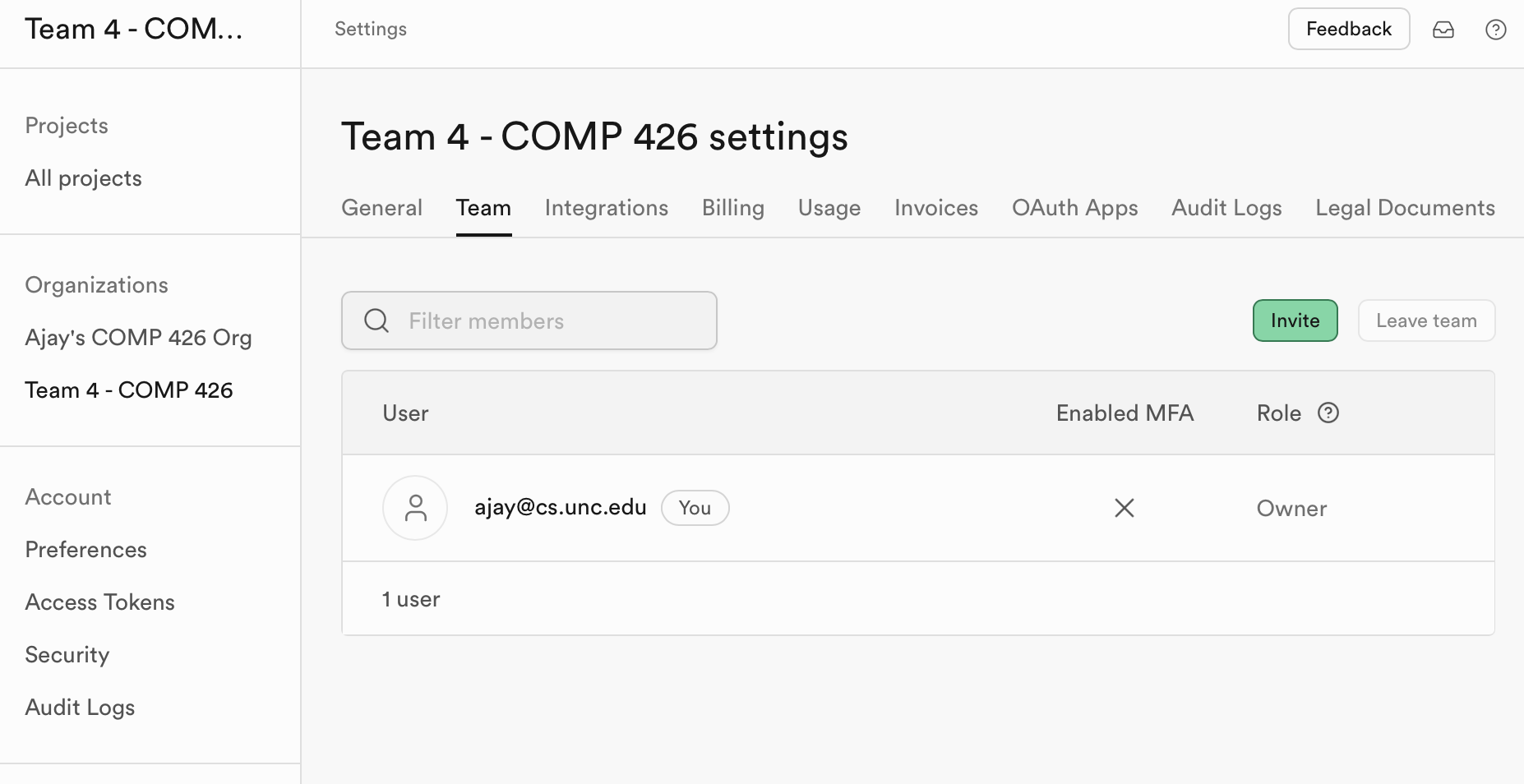Switch to the General tab
Screen dimensions: 1524x784
coord(382,208)
